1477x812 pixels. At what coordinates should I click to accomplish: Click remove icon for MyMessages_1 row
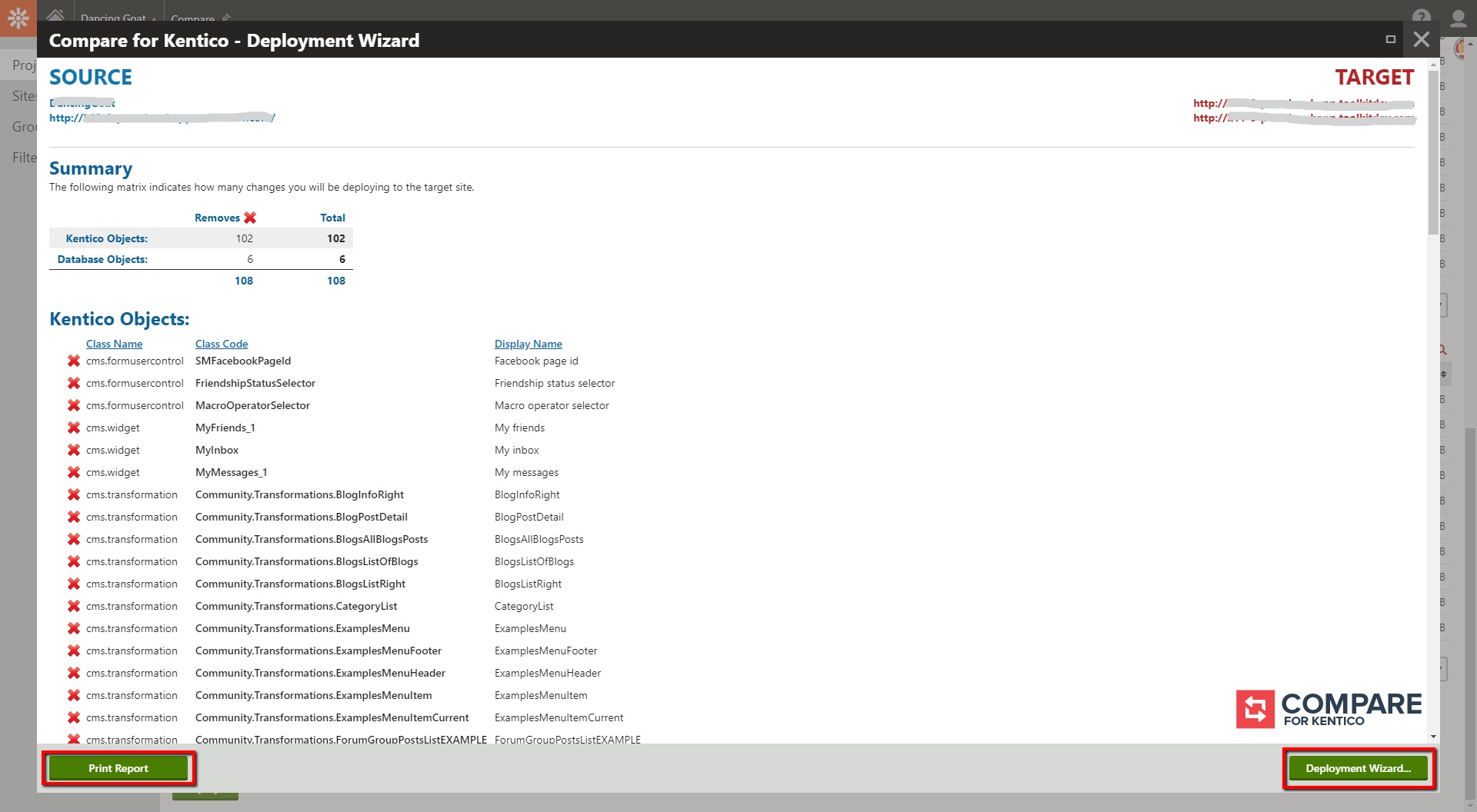point(74,472)
